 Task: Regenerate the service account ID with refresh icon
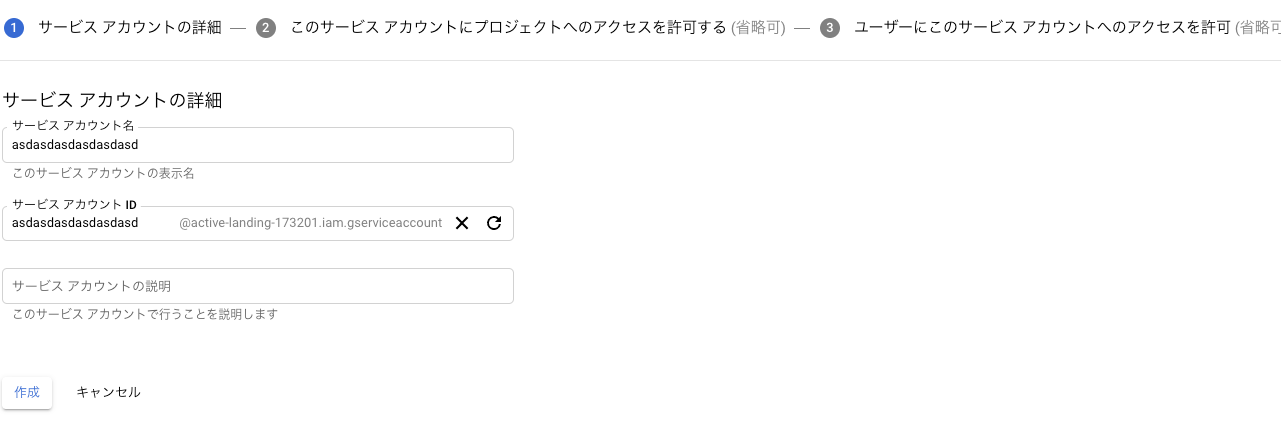point(494,223)
